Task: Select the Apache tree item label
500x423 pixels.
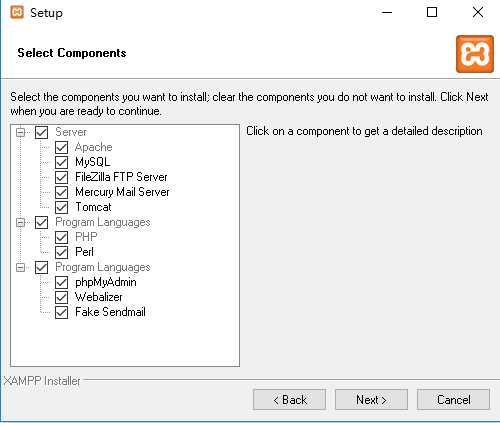Action: point(94,147)
